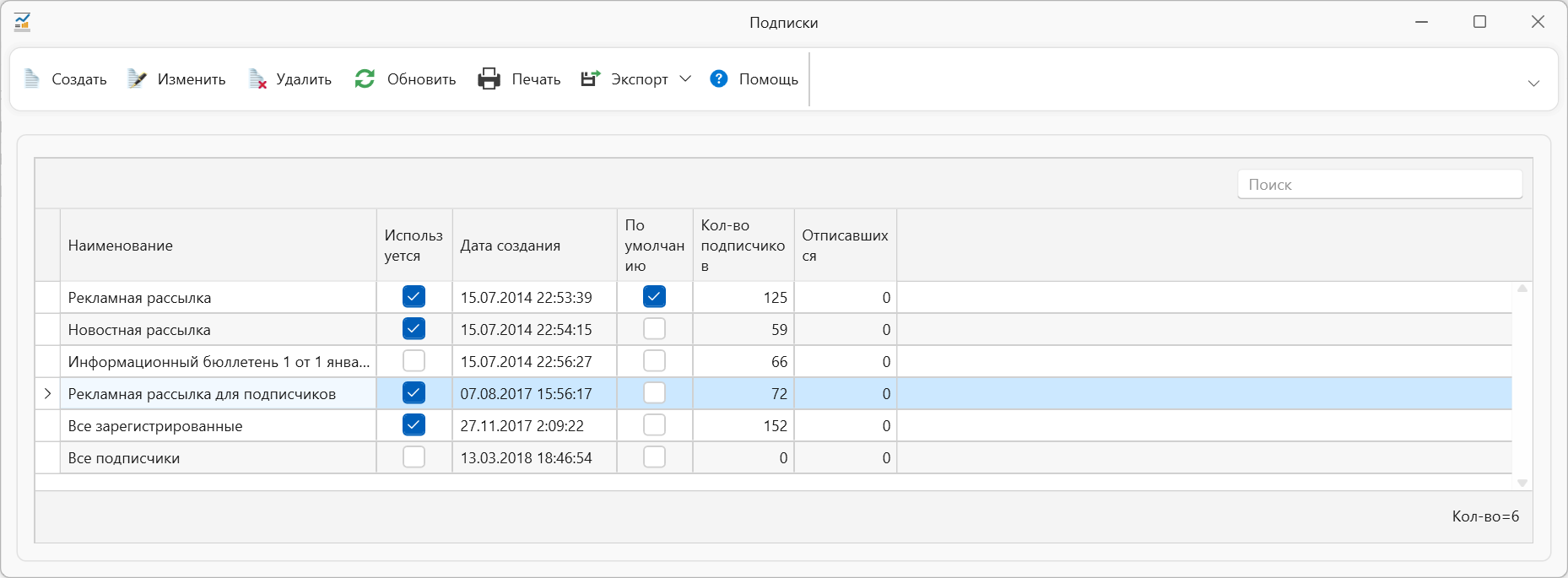This screenshot has height=578, width=1568.
Task: Check Используется for Все подписчики
Action: point(414,456)
